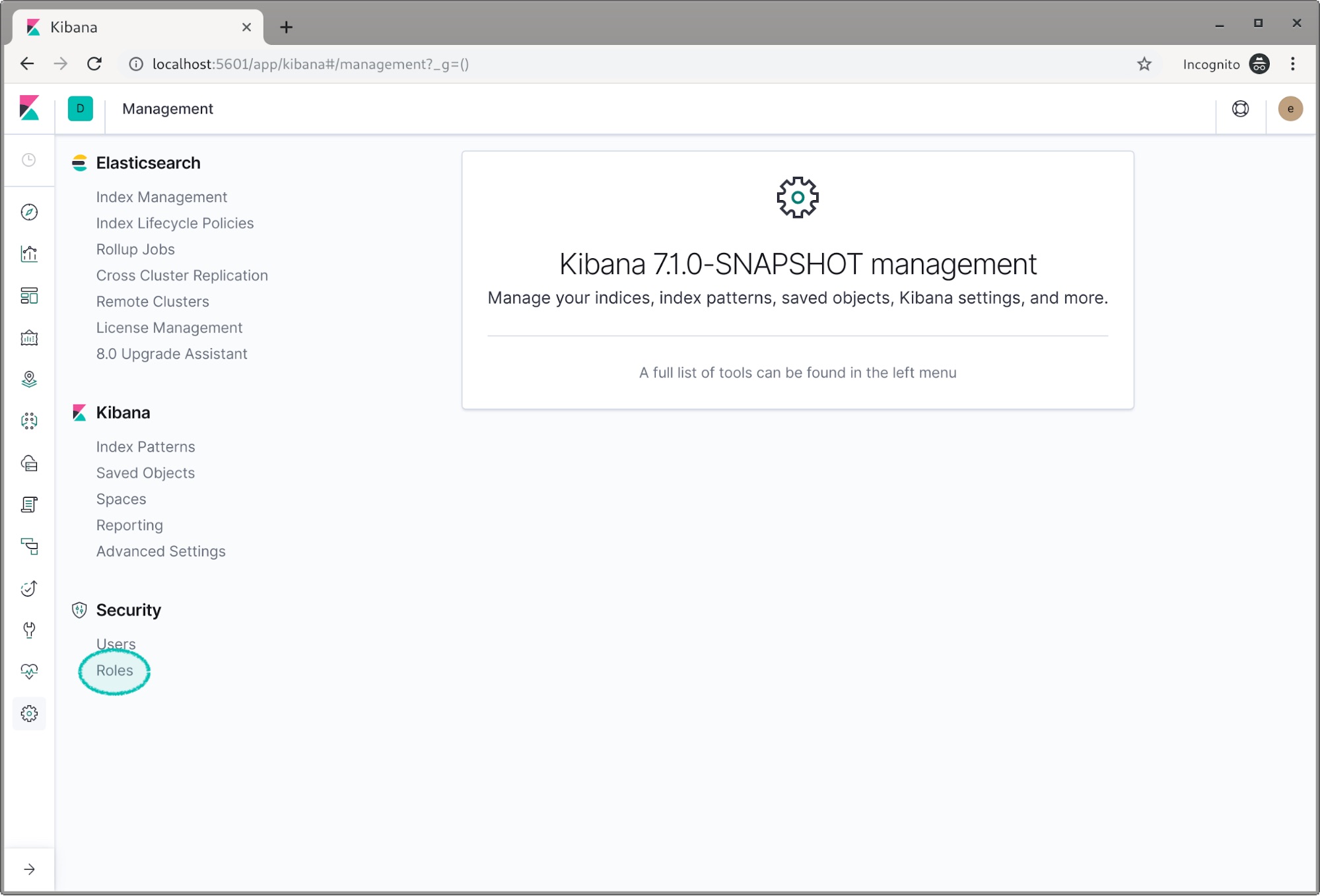This screenshot has height=896, width=1320.
Task: Open the Stack Monitoring icon in sidebar
Action: point(29,671)
